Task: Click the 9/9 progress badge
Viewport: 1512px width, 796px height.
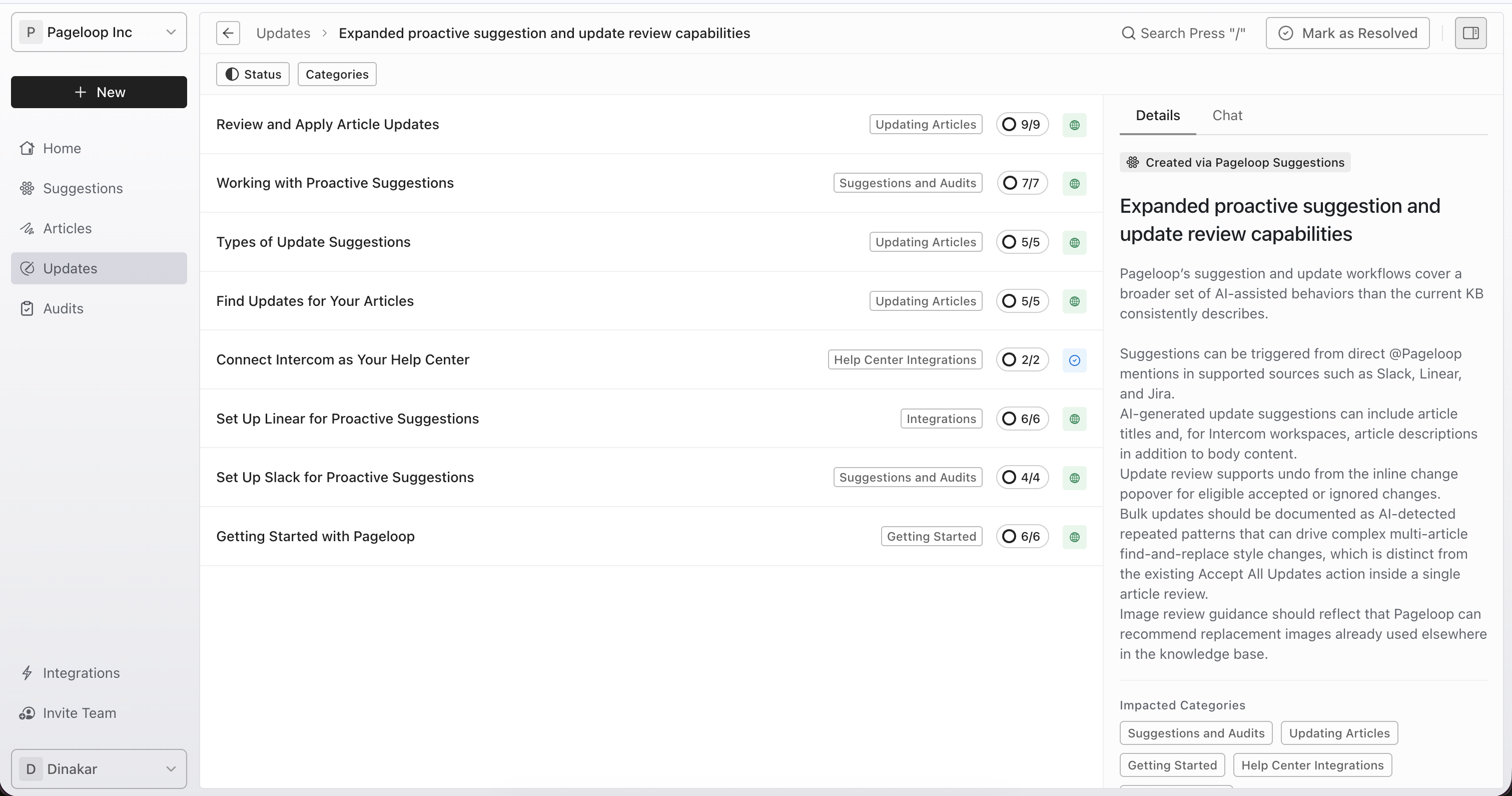Action: pyautogui.click(x=1022, y=124)
